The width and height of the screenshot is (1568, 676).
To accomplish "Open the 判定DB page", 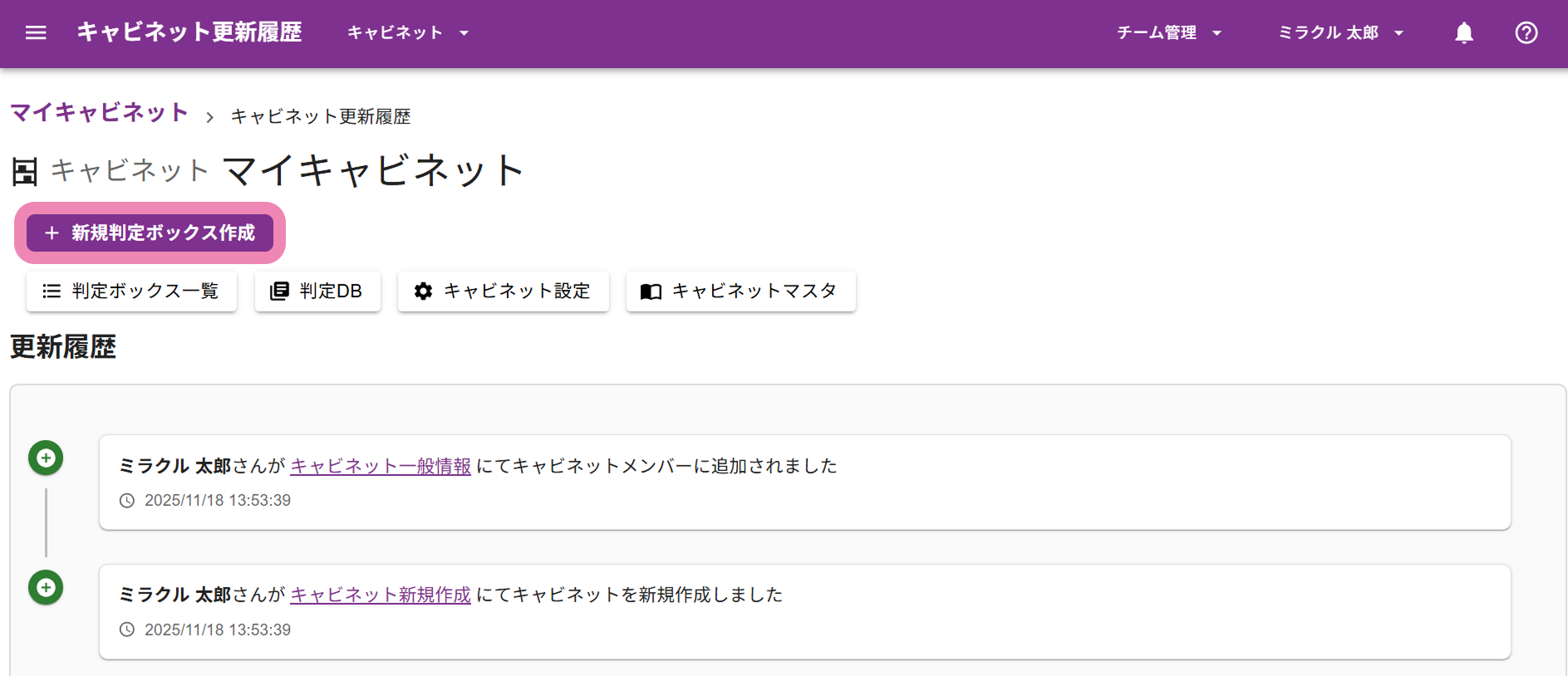I will point(317,291).
